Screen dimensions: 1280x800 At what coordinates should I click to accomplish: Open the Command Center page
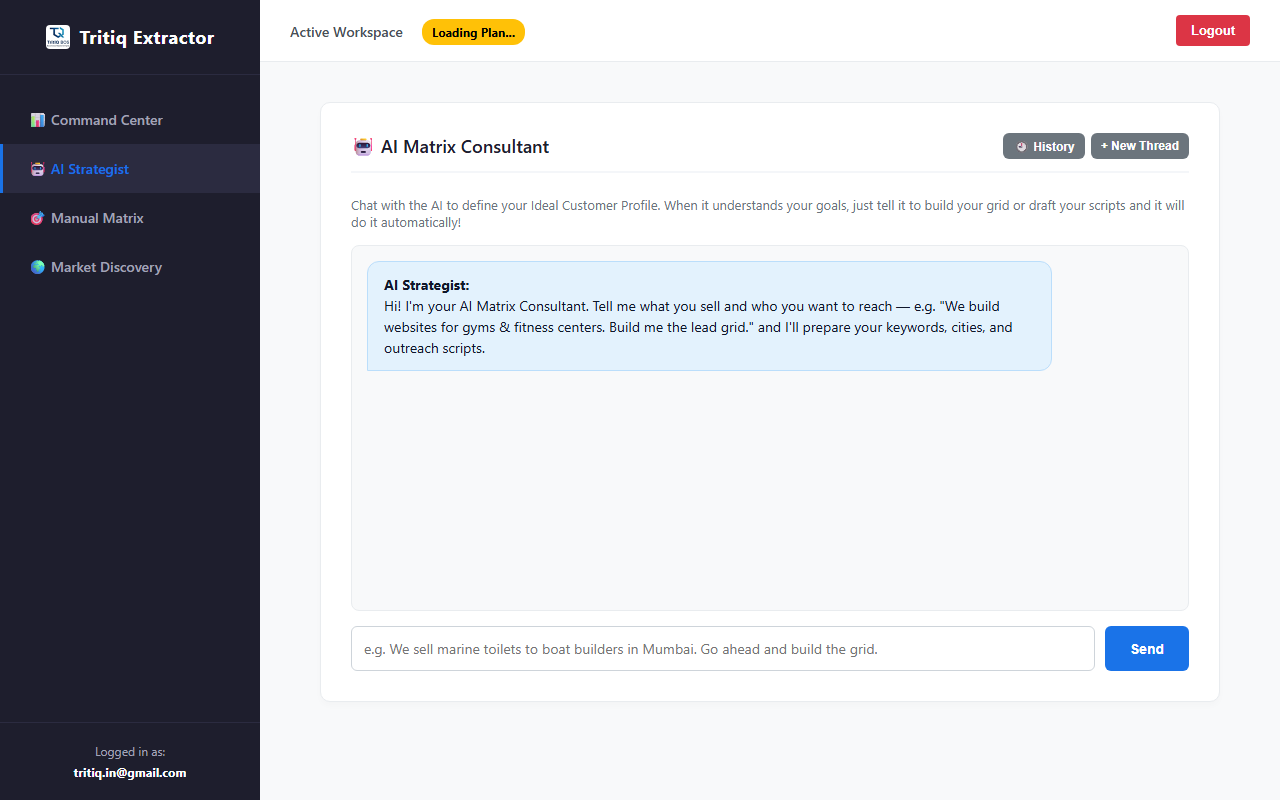130,120
